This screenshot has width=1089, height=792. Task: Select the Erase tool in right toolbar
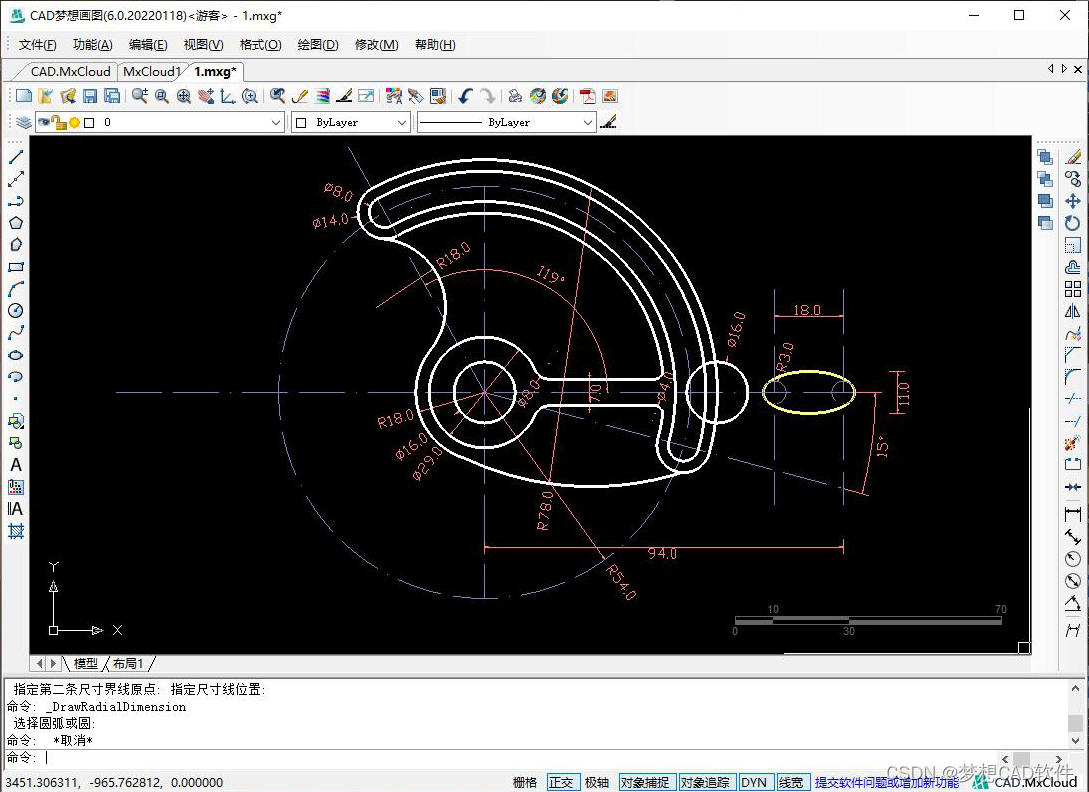pyautogui.click(x=1073, y=157)
